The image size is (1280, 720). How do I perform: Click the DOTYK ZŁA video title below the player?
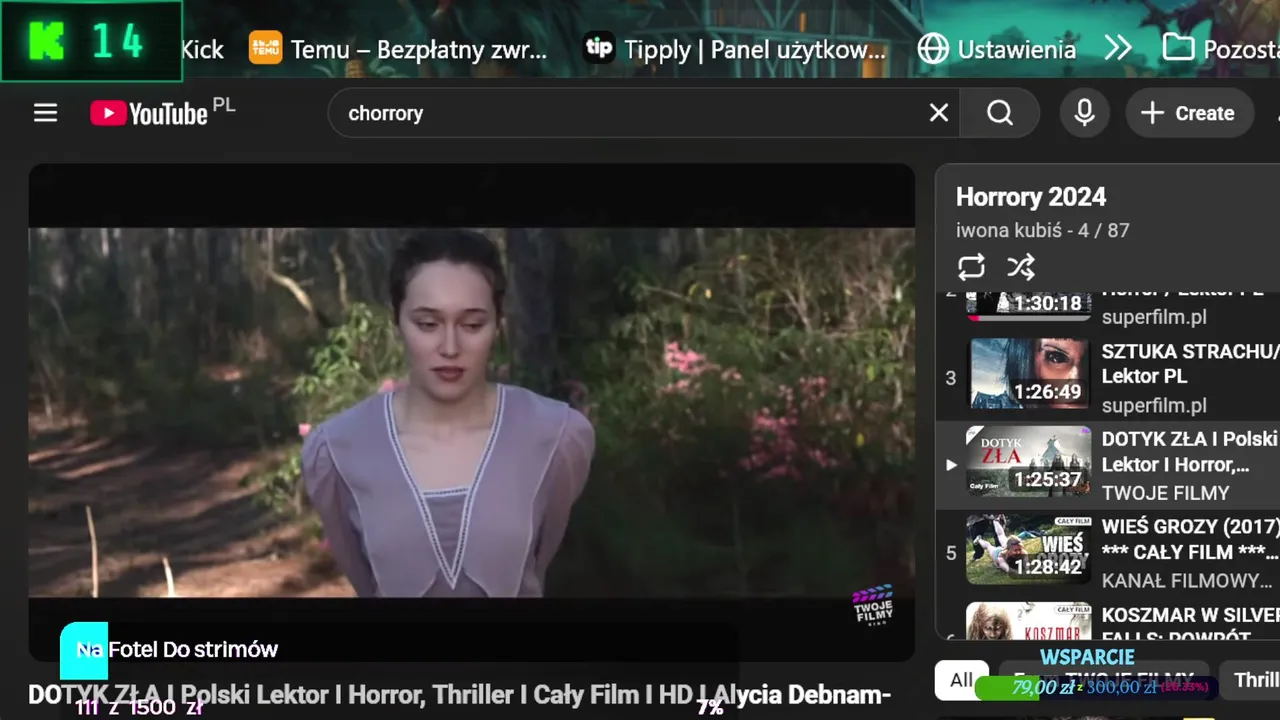459,694
